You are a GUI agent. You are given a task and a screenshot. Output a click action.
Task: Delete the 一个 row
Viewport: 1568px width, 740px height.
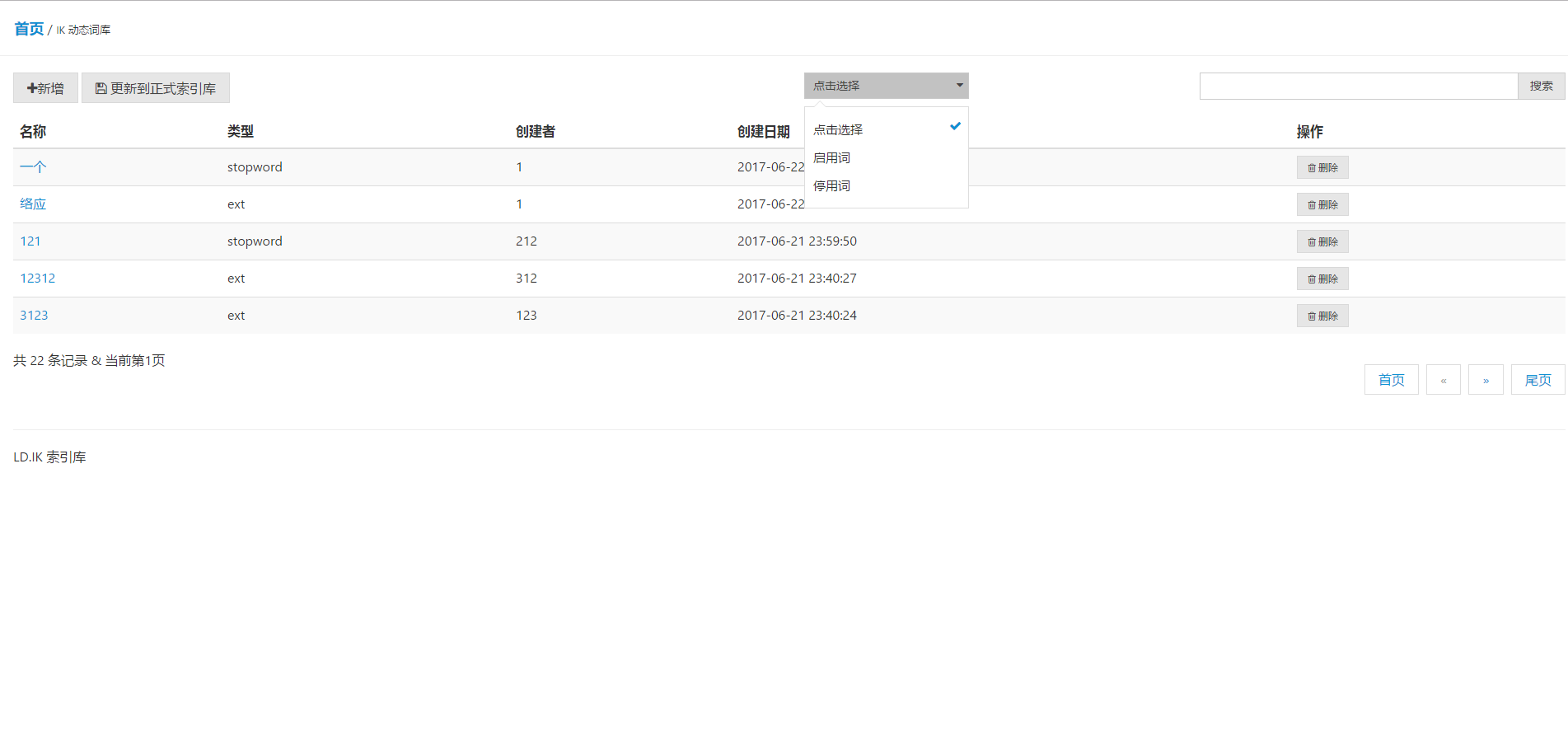(1322, 167)
